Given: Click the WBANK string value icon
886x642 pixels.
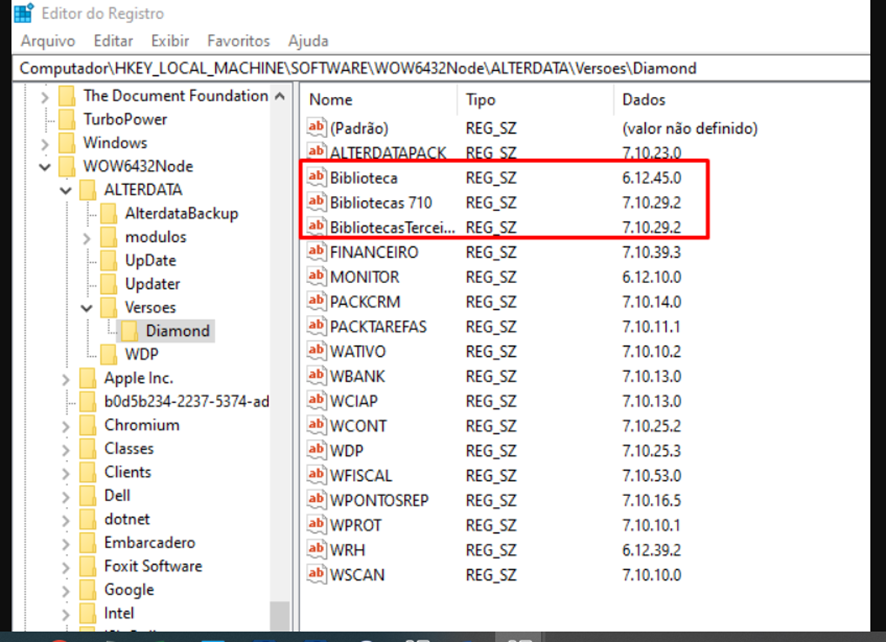Looking at the screenshot, I should tap(317, 376).
